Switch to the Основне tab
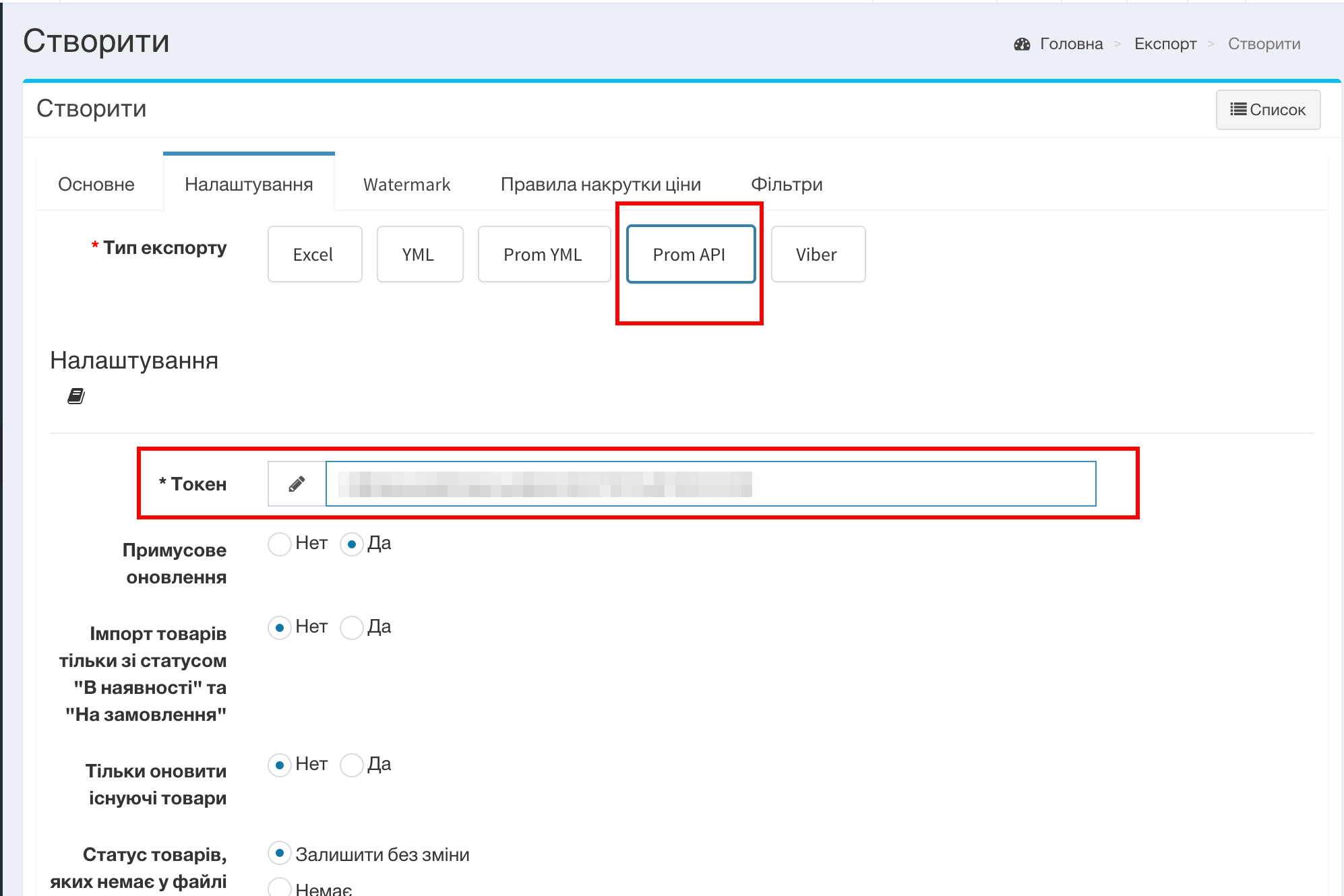The height and width of the screenshot is (896, 1344). [x=96, y=185]
